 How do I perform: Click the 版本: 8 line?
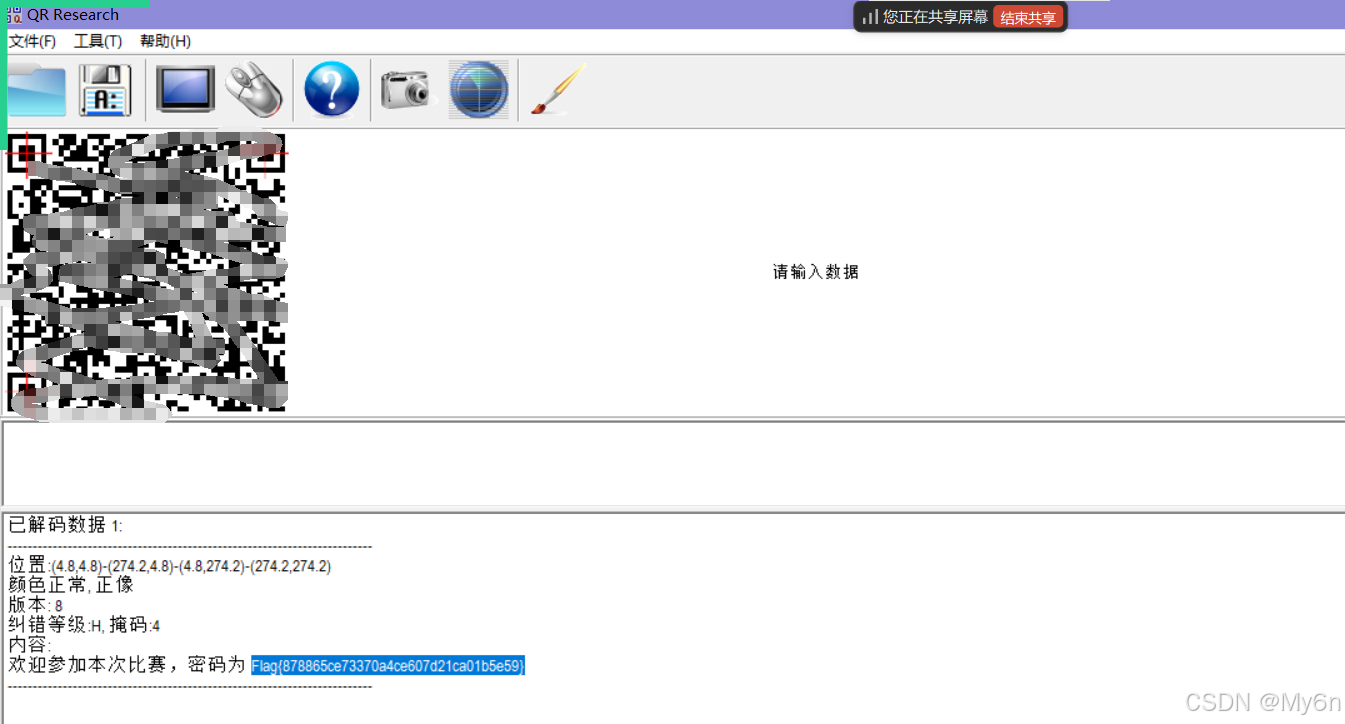point(35,605)
